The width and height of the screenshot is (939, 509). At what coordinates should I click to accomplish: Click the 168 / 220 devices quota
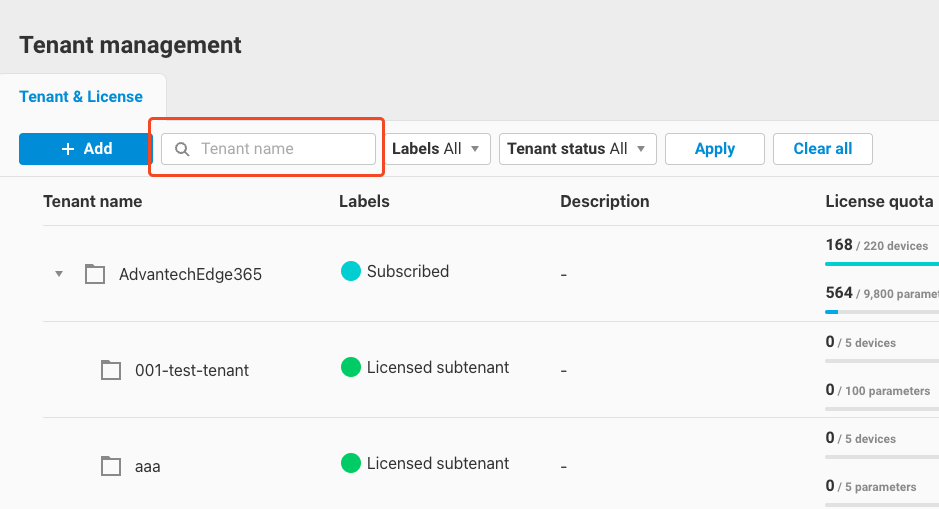click(x=877, y=245)
